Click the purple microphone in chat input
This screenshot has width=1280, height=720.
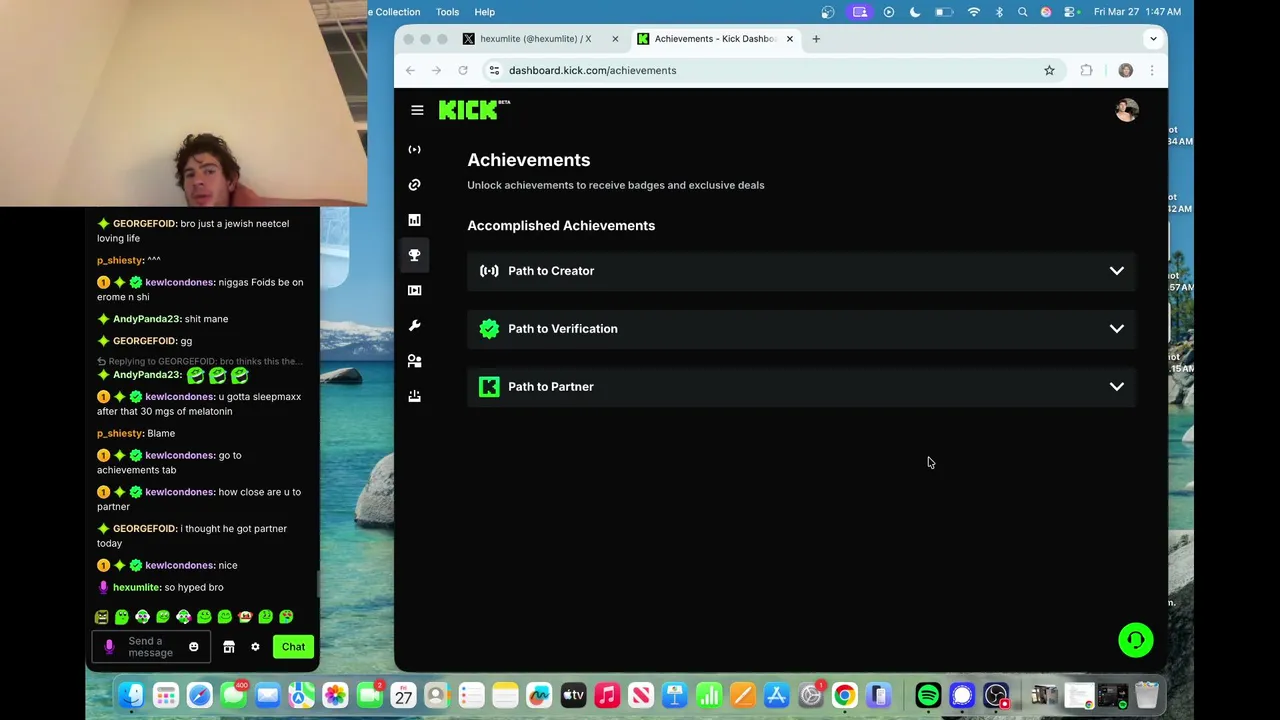[109, 647]
